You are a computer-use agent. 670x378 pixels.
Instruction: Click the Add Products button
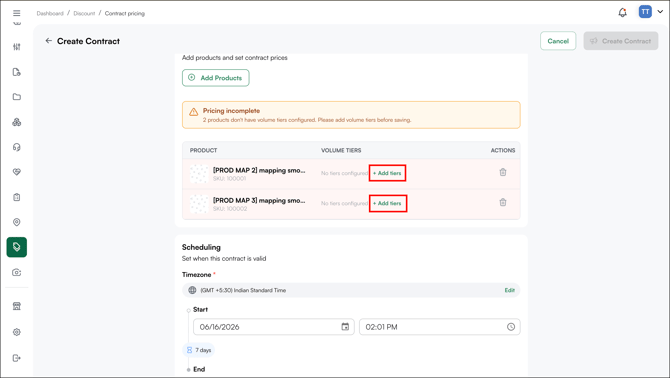[216, 78]
